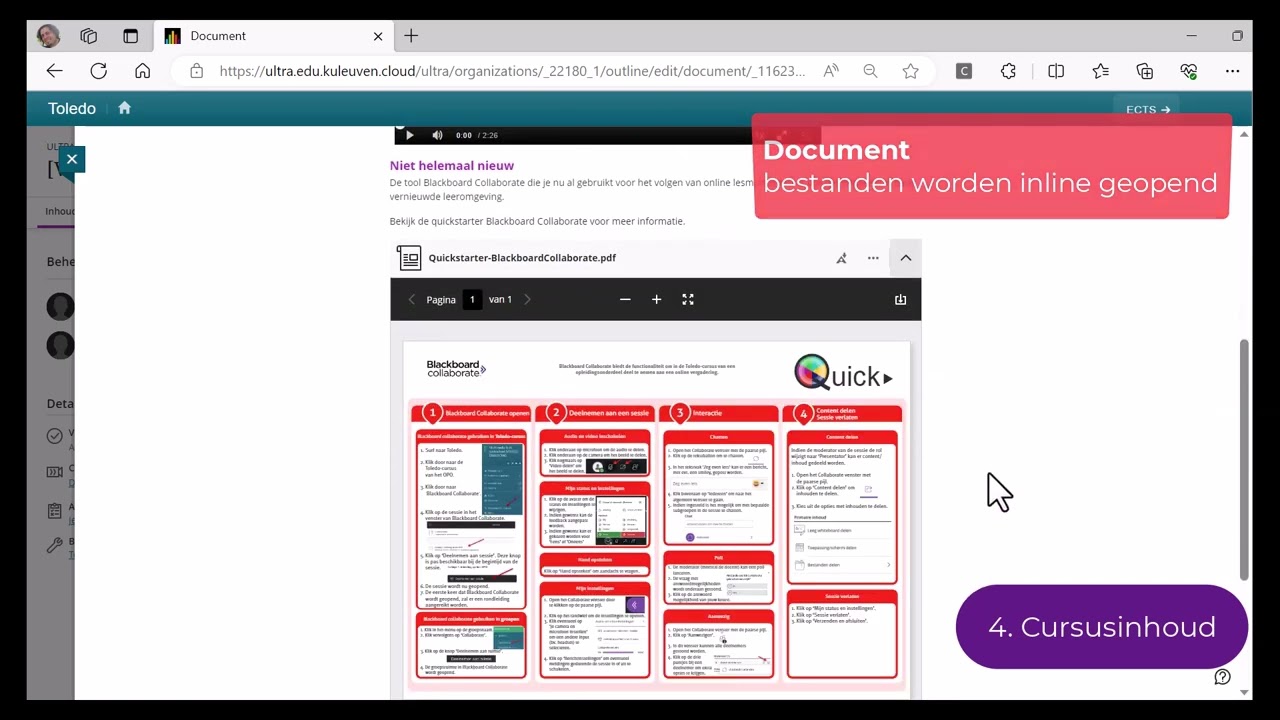Collapse the inline PDF viewer chevron
1280x720 pixels.
(x=905, y=258)
